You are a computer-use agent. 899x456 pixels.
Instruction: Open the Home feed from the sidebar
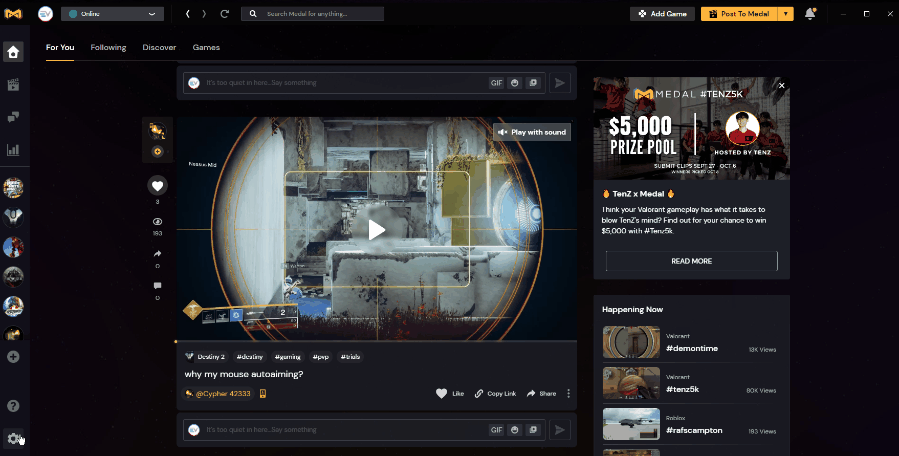pyautogui.click(x=13, y=52)
